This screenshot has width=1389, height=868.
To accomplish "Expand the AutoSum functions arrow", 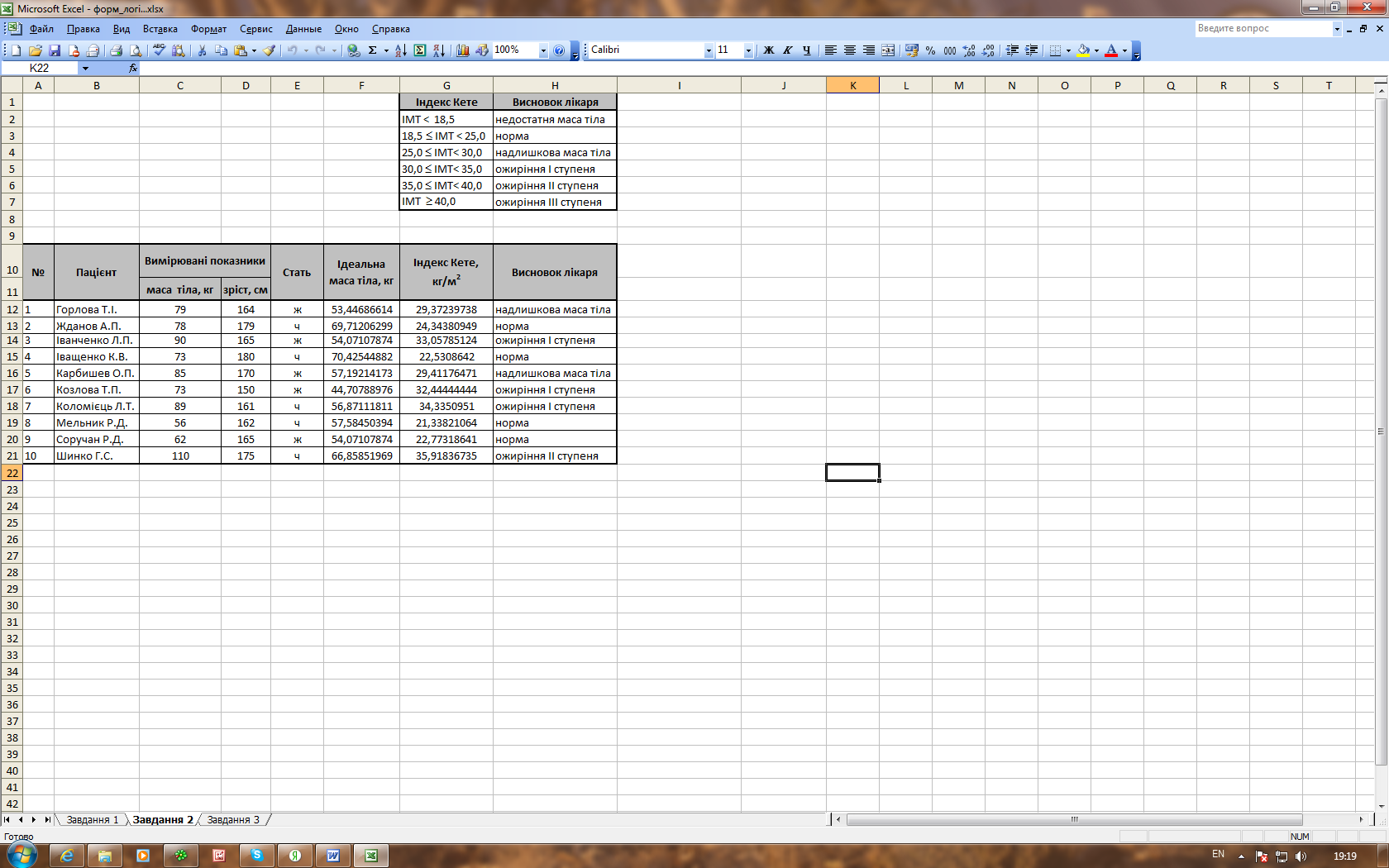I will [386, 50].
